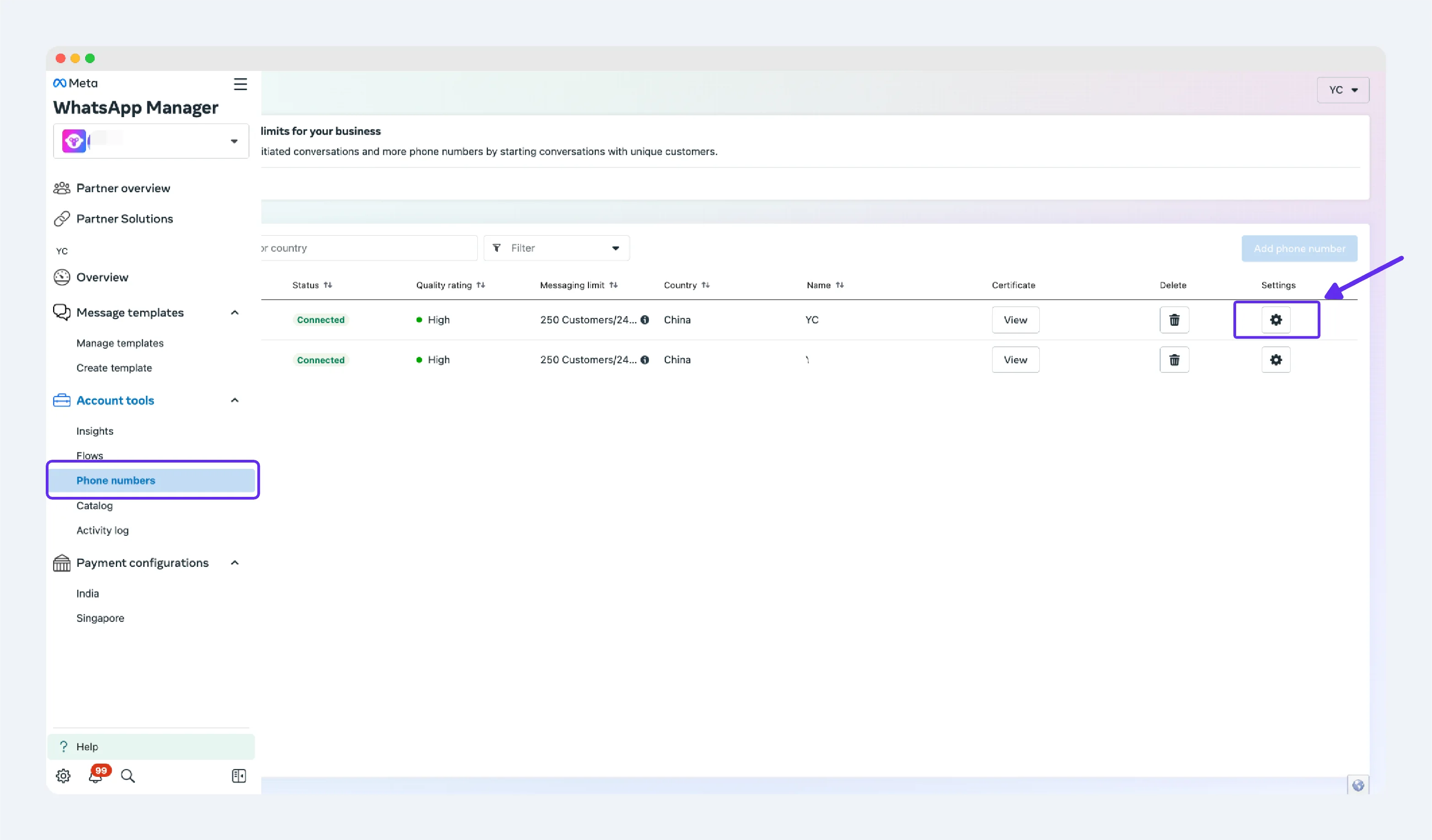Click trash icon in the second phone row
This screenshot has width=1432, height=840.
pyautogui.click(x=1174, y=360)
